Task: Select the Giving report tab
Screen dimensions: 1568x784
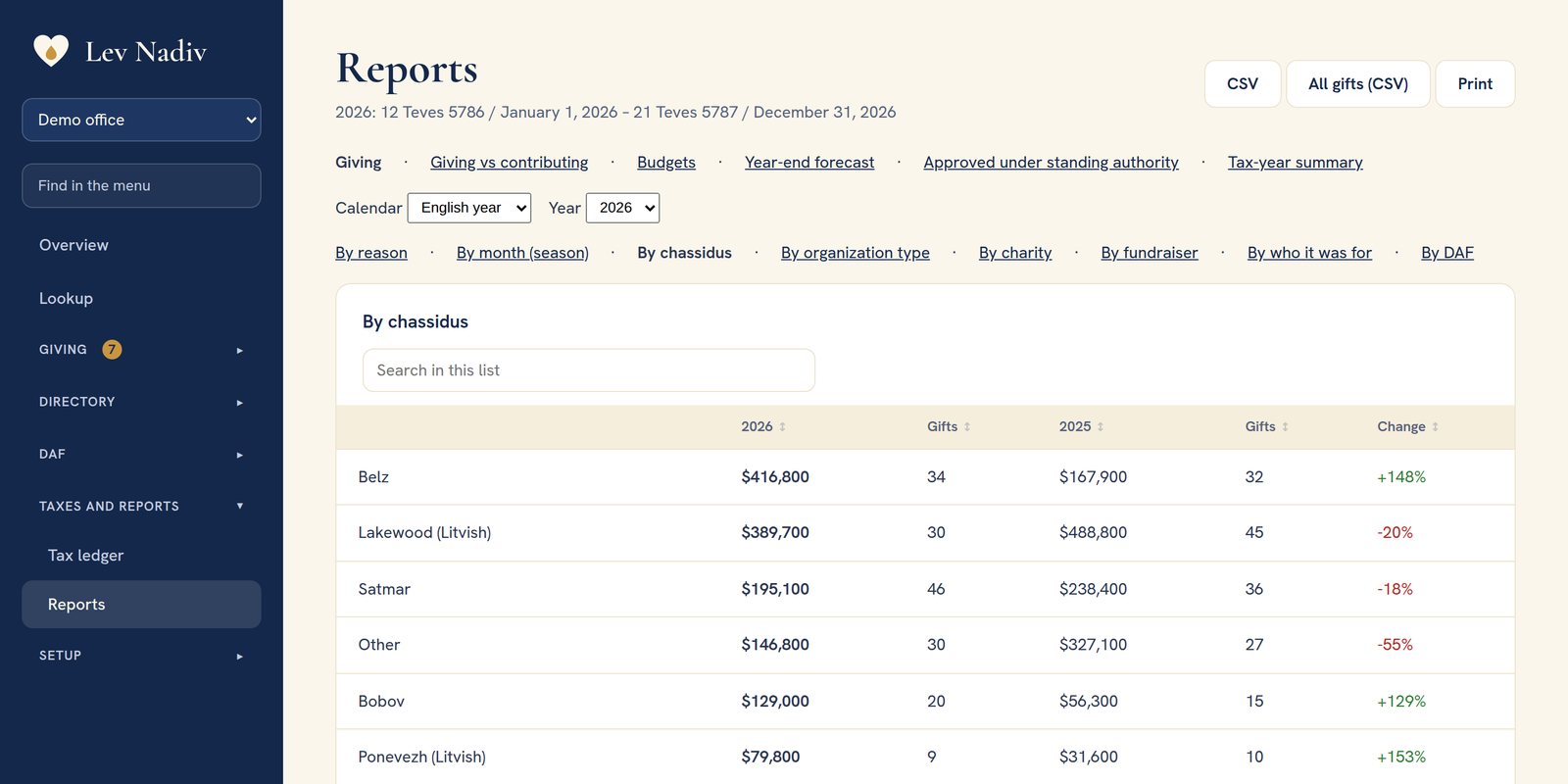Action: click(359, 163)
